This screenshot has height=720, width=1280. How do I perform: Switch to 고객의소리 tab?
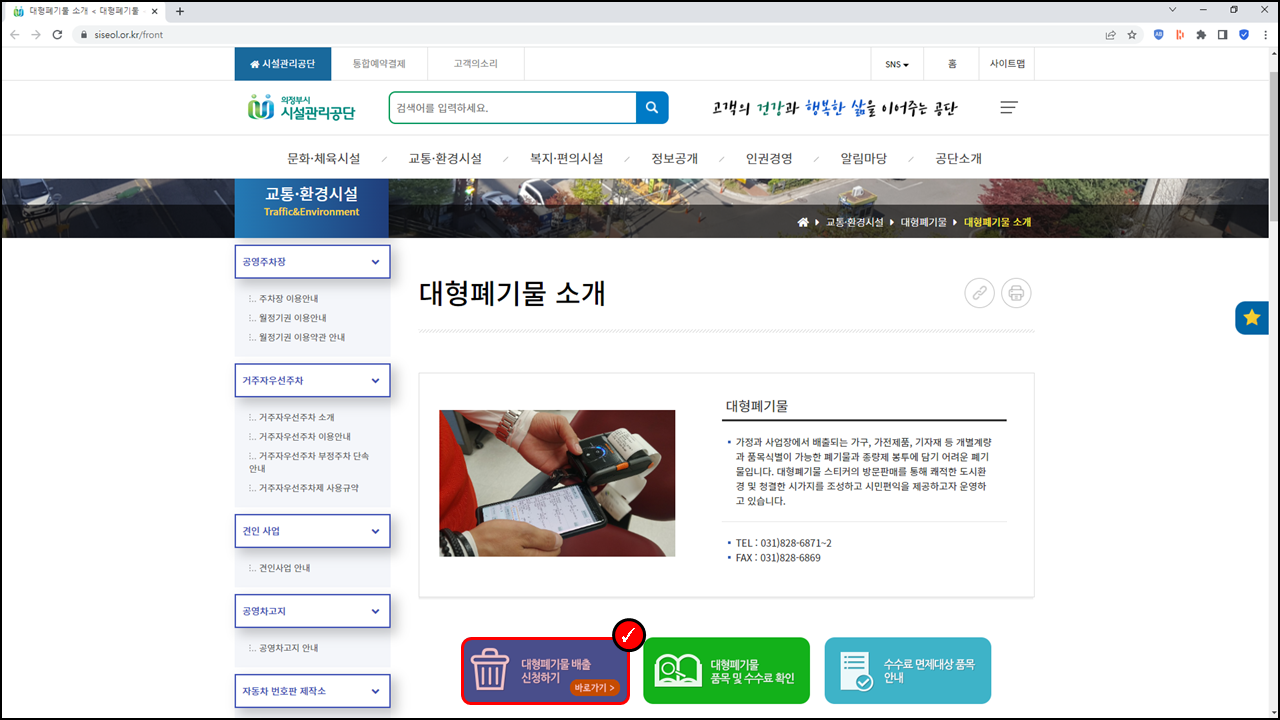475,64
